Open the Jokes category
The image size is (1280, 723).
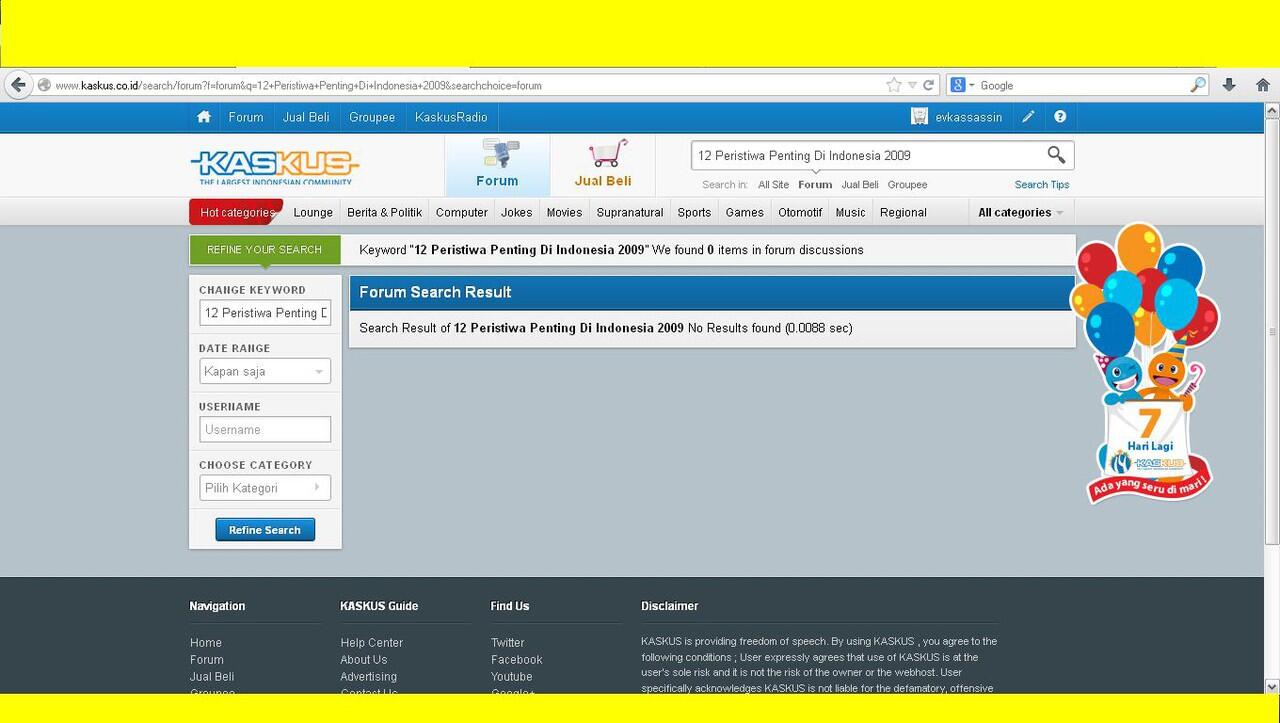(x=517, y=212)
